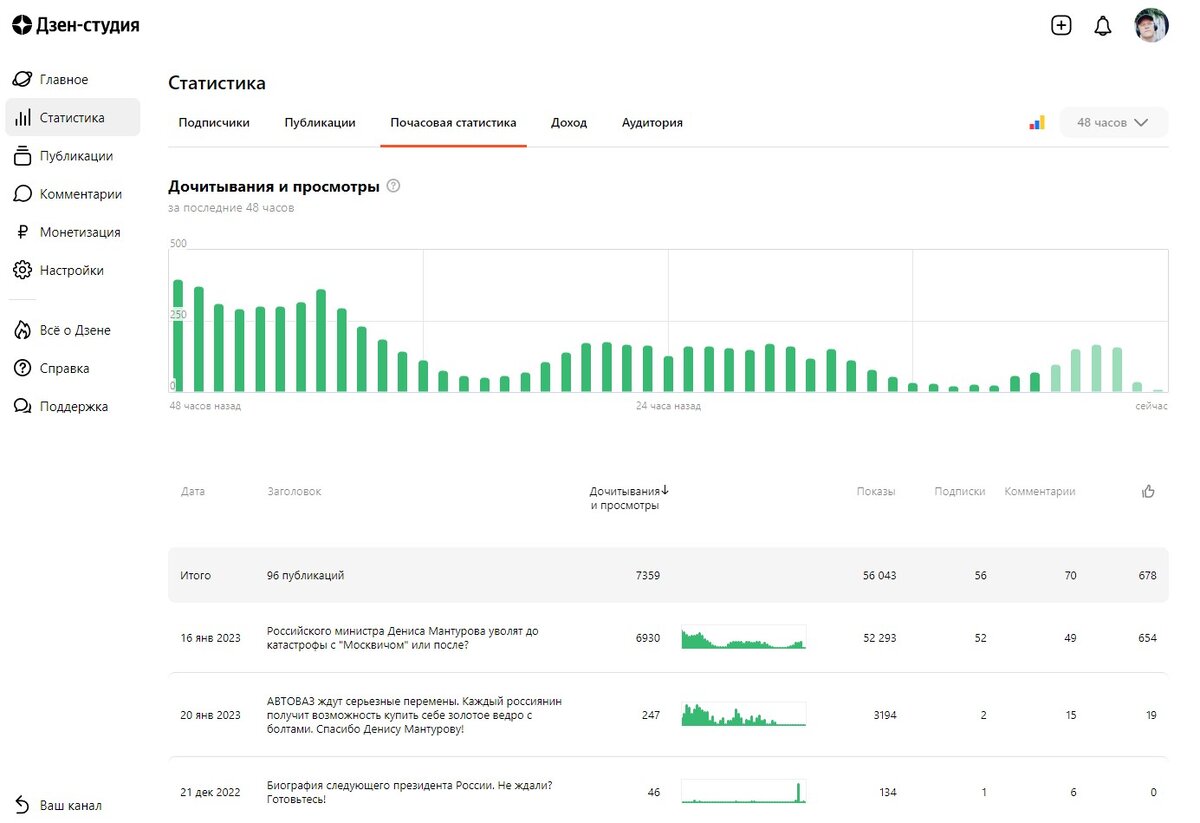The height and width of the screenshot is (823, 1200).
Task: Click the Комментарии column header
Action: (1040, 491)
